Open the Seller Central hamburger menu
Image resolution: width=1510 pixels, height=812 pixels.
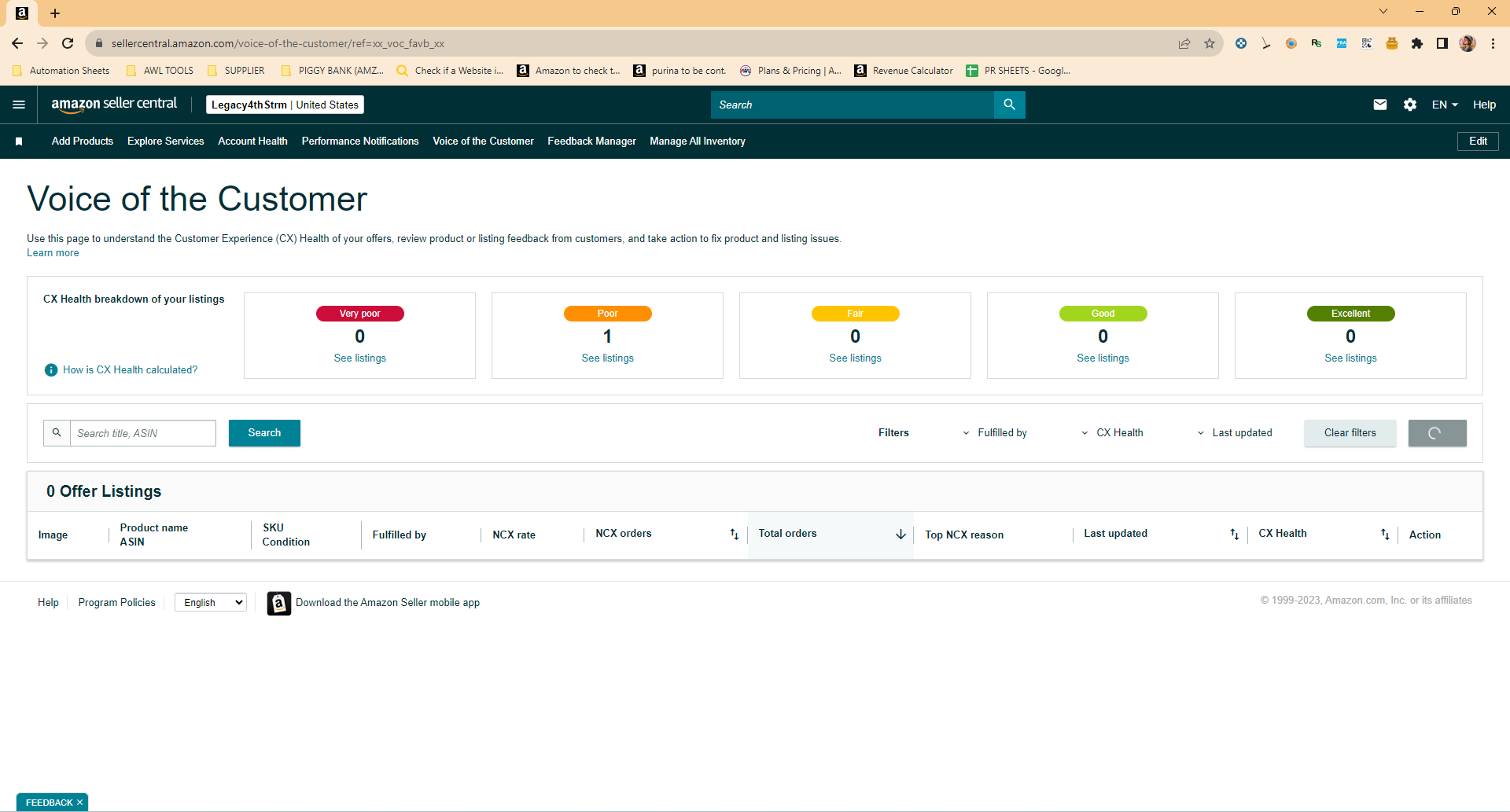(x=19, y=105)
